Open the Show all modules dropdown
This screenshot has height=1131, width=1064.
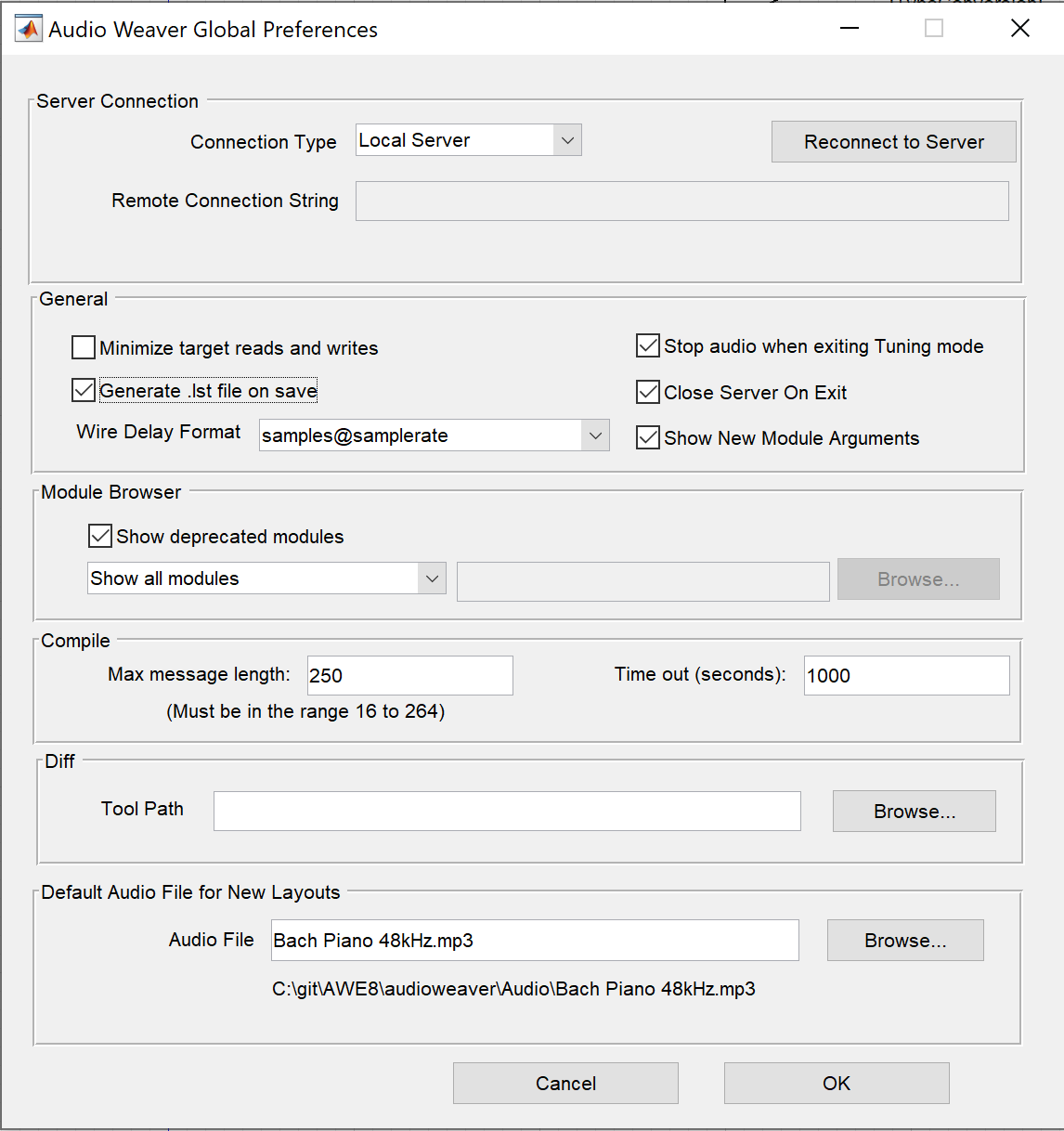pyautogui.click(x=432, y=578)
